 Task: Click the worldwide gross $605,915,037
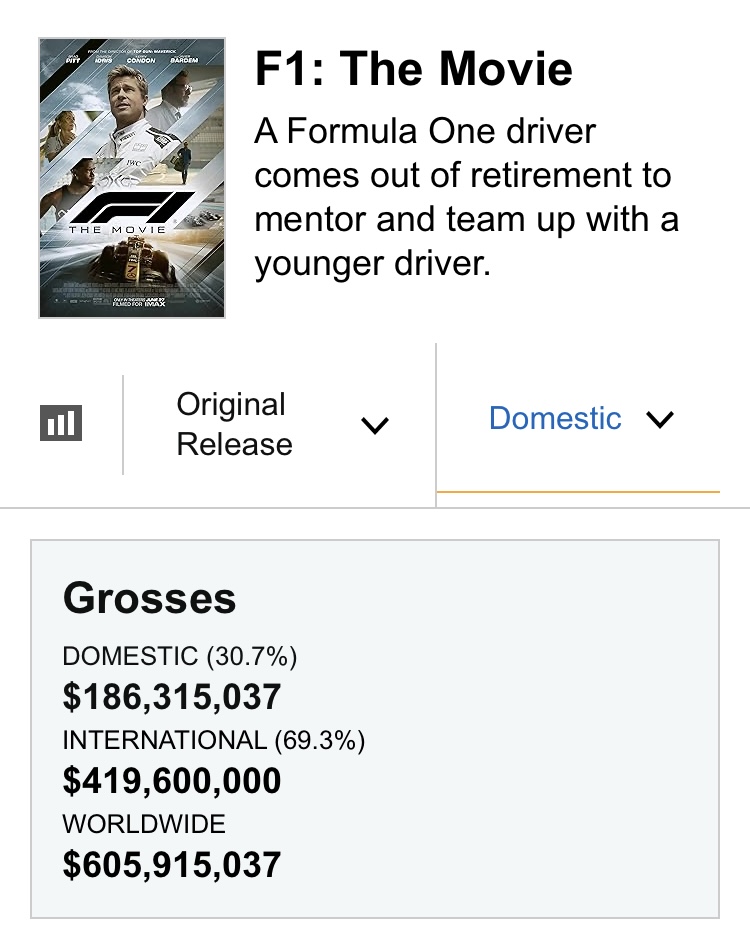pyautogui.click(x=172, y=864)
